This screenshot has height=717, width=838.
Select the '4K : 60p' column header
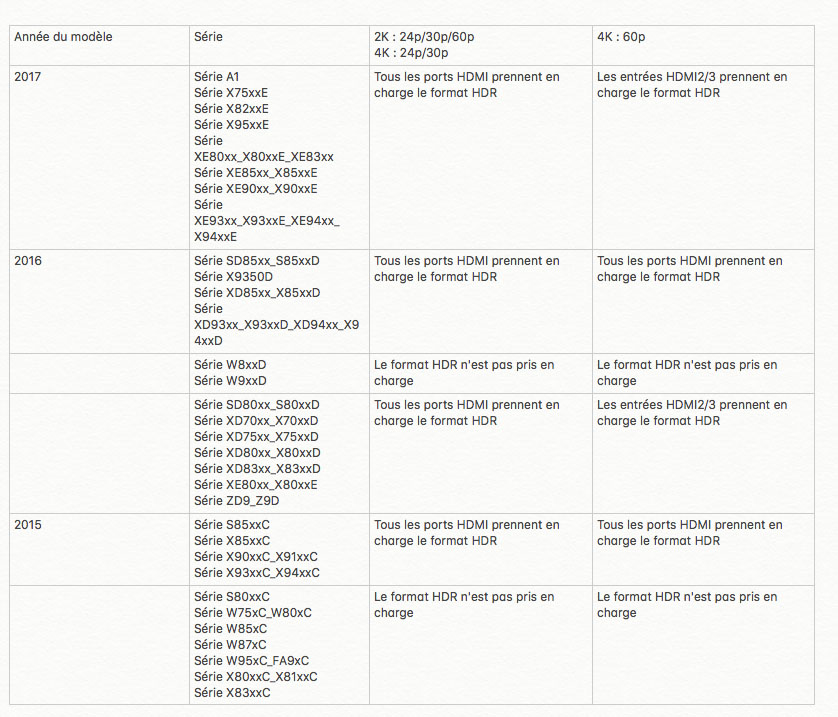tap(621, 37)
